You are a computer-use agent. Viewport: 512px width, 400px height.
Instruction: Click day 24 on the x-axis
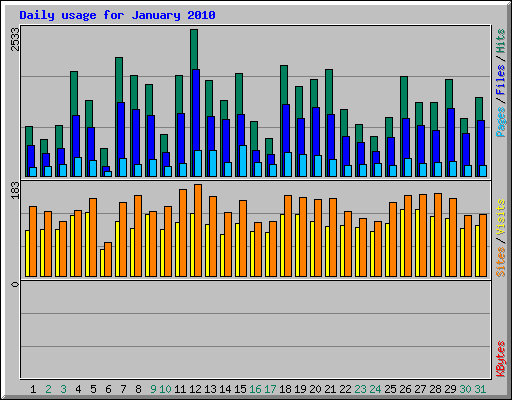375,389
